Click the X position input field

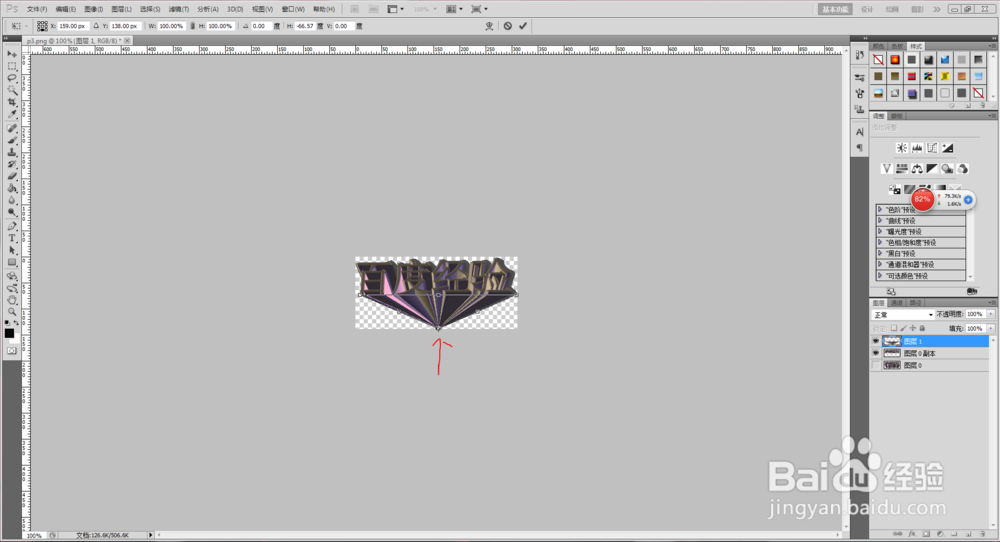[72, 26]
